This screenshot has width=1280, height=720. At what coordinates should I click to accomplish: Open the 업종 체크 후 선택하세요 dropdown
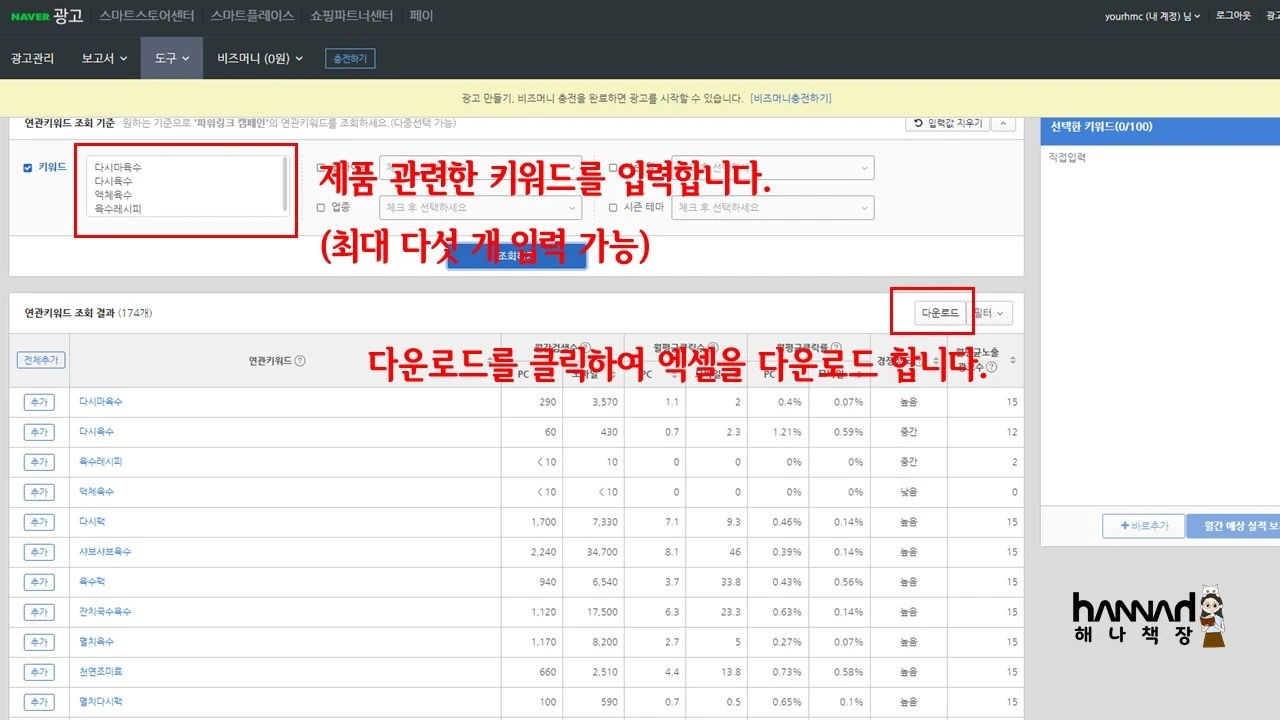[480, 207]
